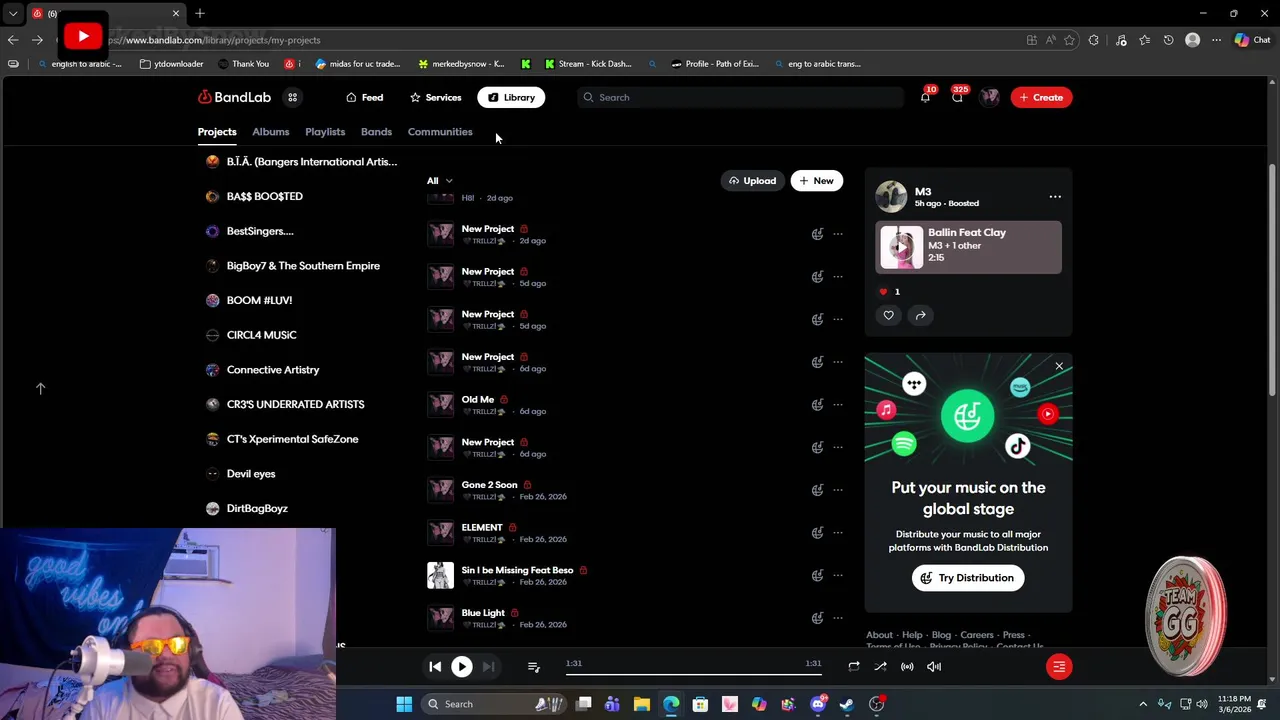Open the play queue icon in player
This screenshot has height=720, width=1280.
coord(533,667)
